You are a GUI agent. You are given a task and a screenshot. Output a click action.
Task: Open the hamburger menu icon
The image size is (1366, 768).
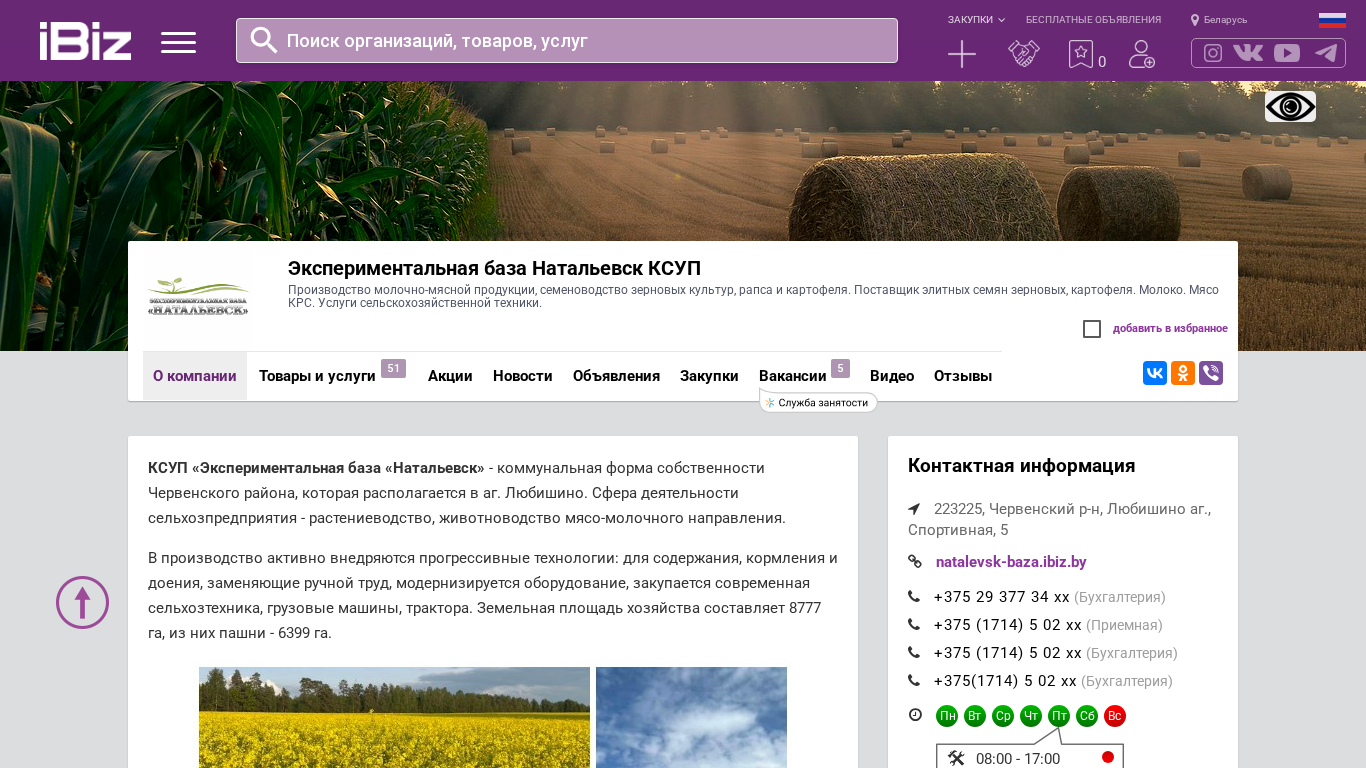[x=178, y=42]
